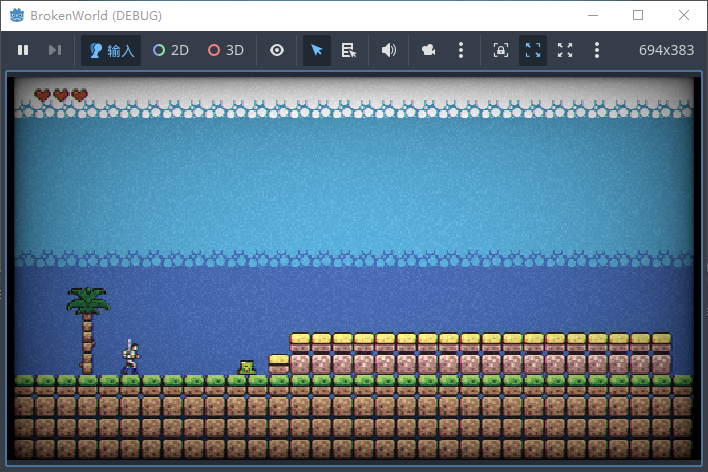Click the green slime enemy in game
Viewport: 708px width, 472px height.
point(247,368)
